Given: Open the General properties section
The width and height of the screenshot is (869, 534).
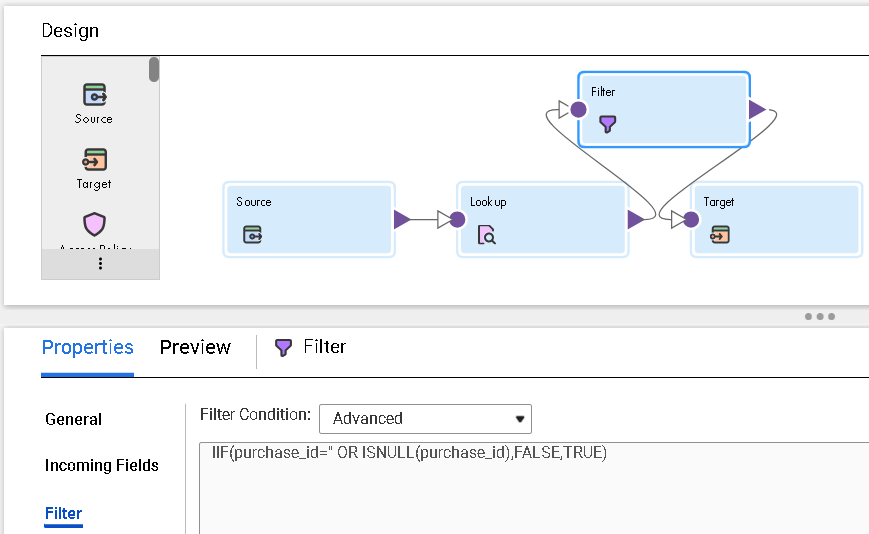Looking at the screenshot, I should 73,419.
